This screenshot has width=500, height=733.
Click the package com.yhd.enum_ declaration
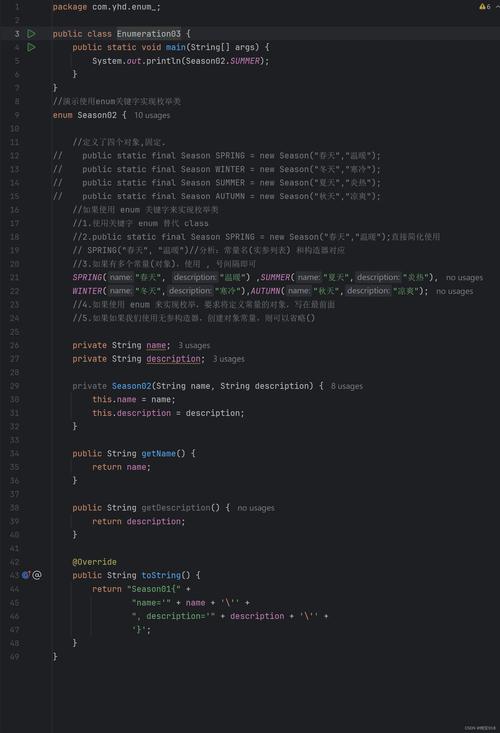click(x=107, y=7)
